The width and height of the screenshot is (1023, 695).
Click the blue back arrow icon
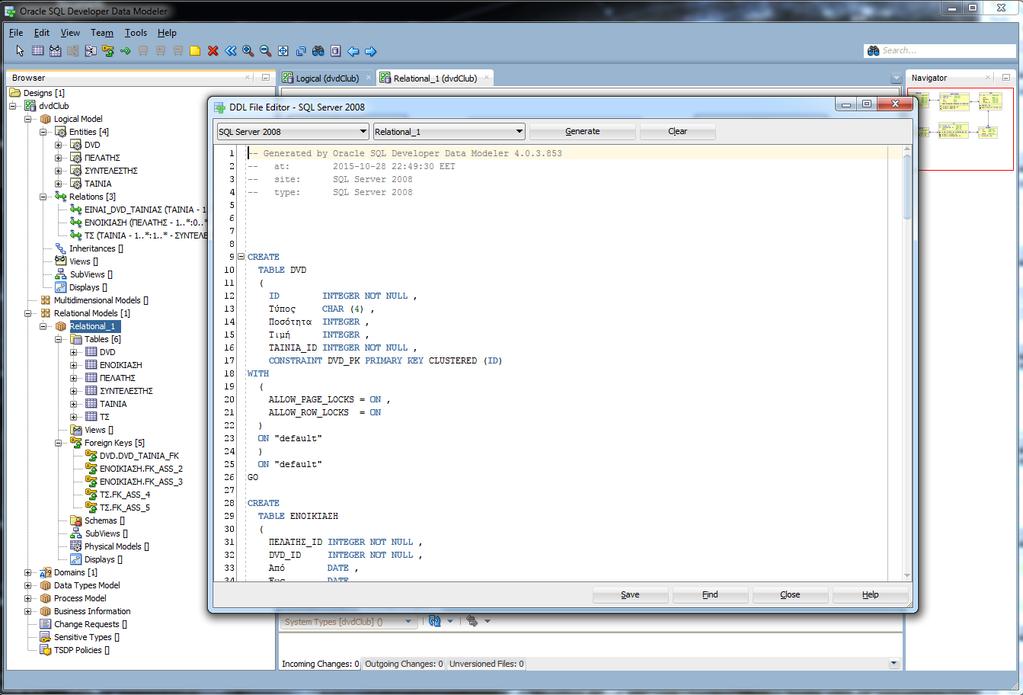pyautogui.click(x=353, y=51)
